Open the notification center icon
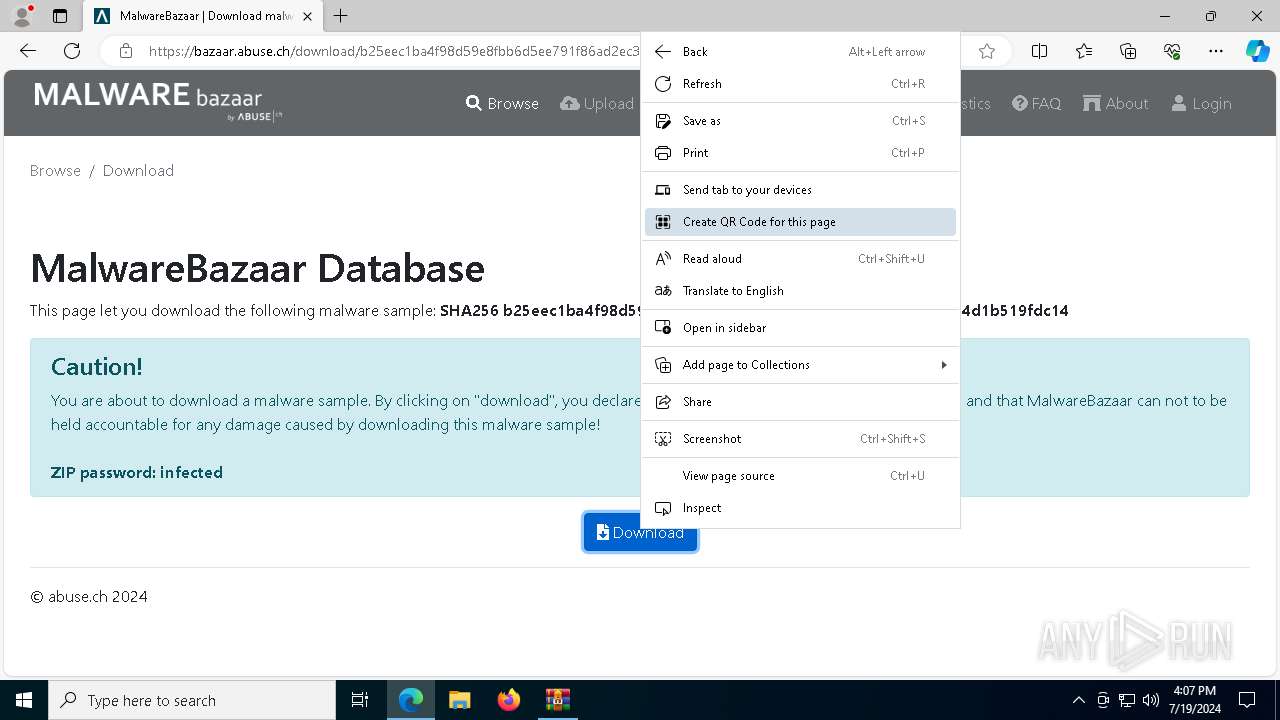Viewport: 1280px width, 720px height. tap(1247, 700)
